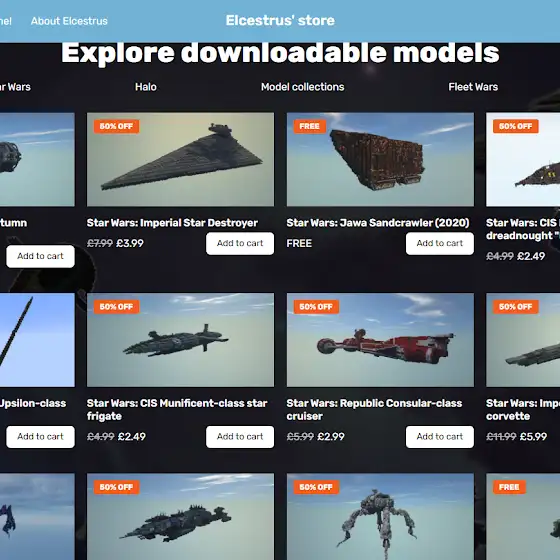
Task: Add CIS Munificent-class star frigate to cart
Action: pos(240,436)
